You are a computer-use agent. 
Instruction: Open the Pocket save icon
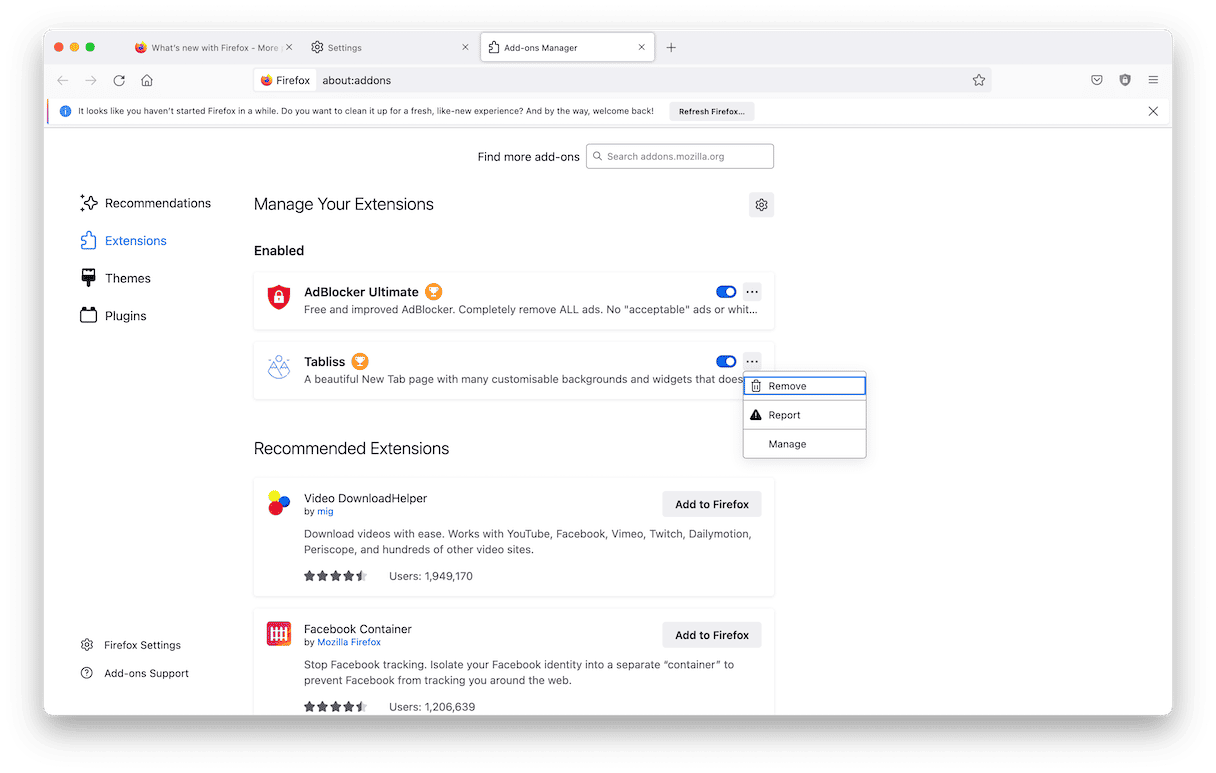point(1097,80)
